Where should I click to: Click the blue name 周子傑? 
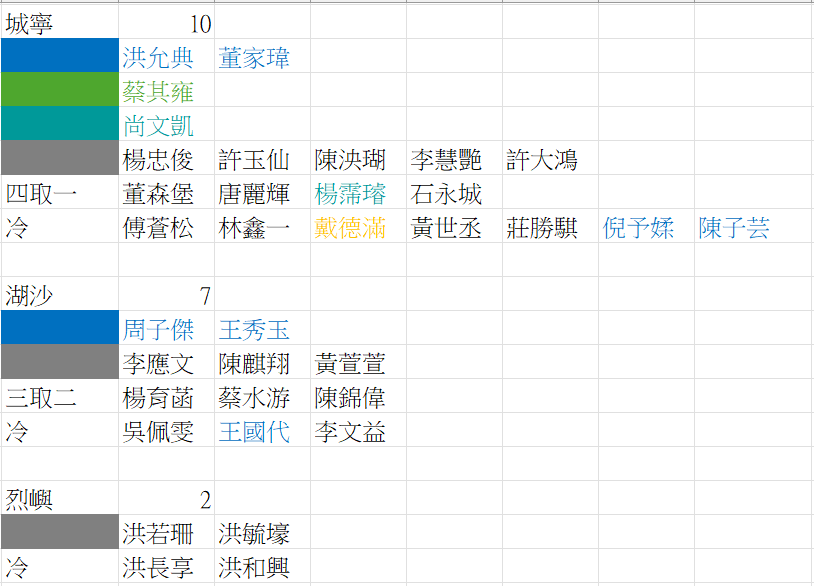tap(167, 328)
